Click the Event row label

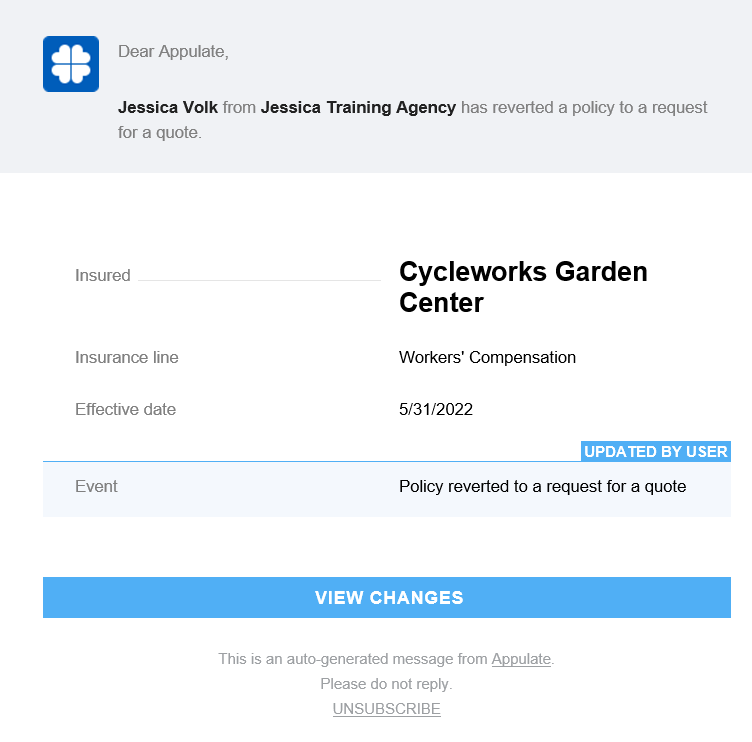click(x=96, y=487)
